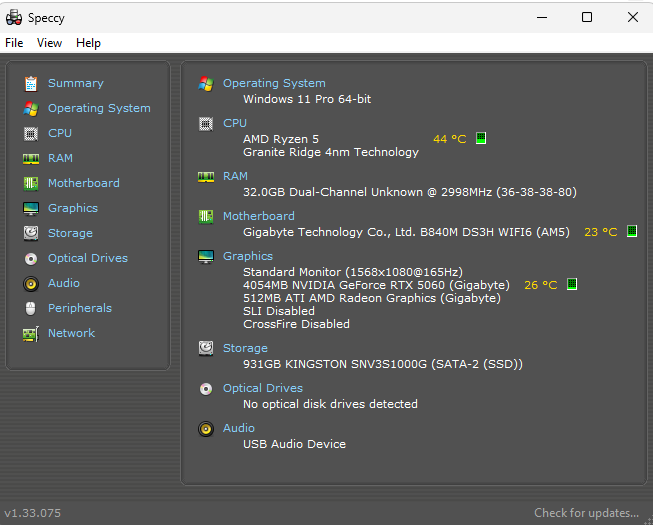This screenshot has width=653, height=525.
Task: Click the Motherboard icon in sidebar
Action: pyautogui.click(x=31, y=184)
